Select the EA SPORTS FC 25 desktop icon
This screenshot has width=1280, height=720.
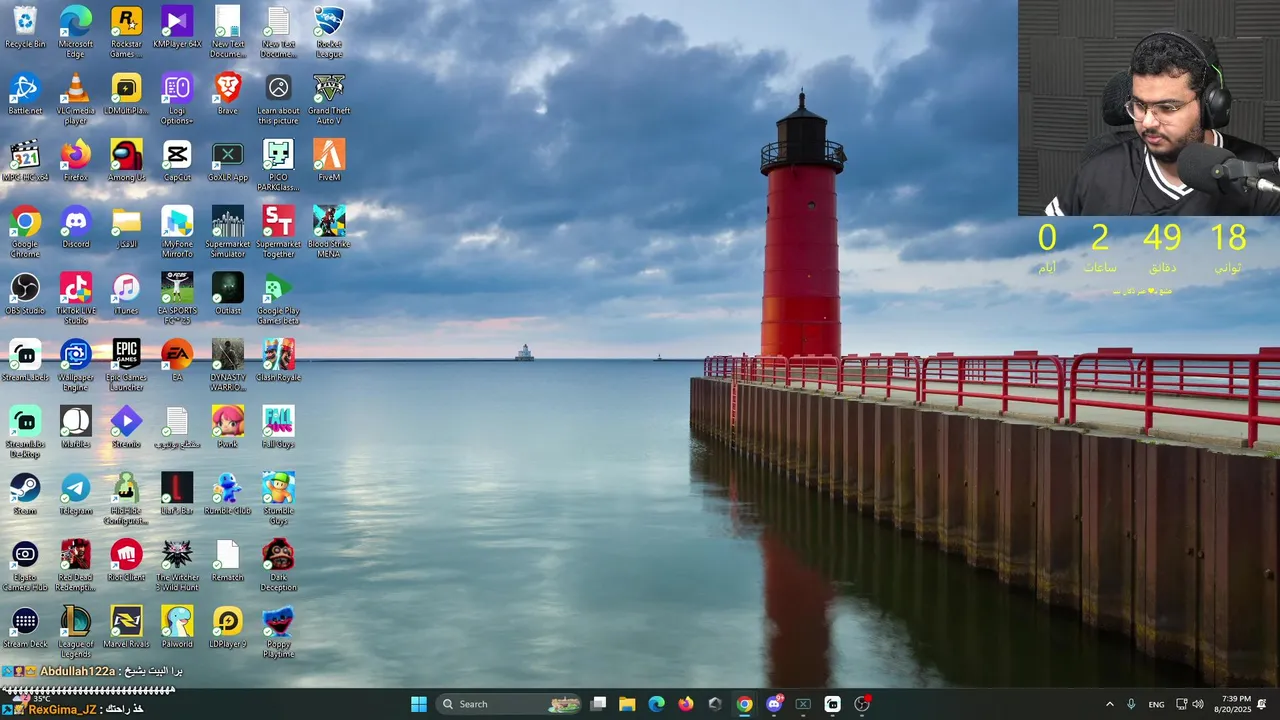pyautogui.click(x=177, y=299)
